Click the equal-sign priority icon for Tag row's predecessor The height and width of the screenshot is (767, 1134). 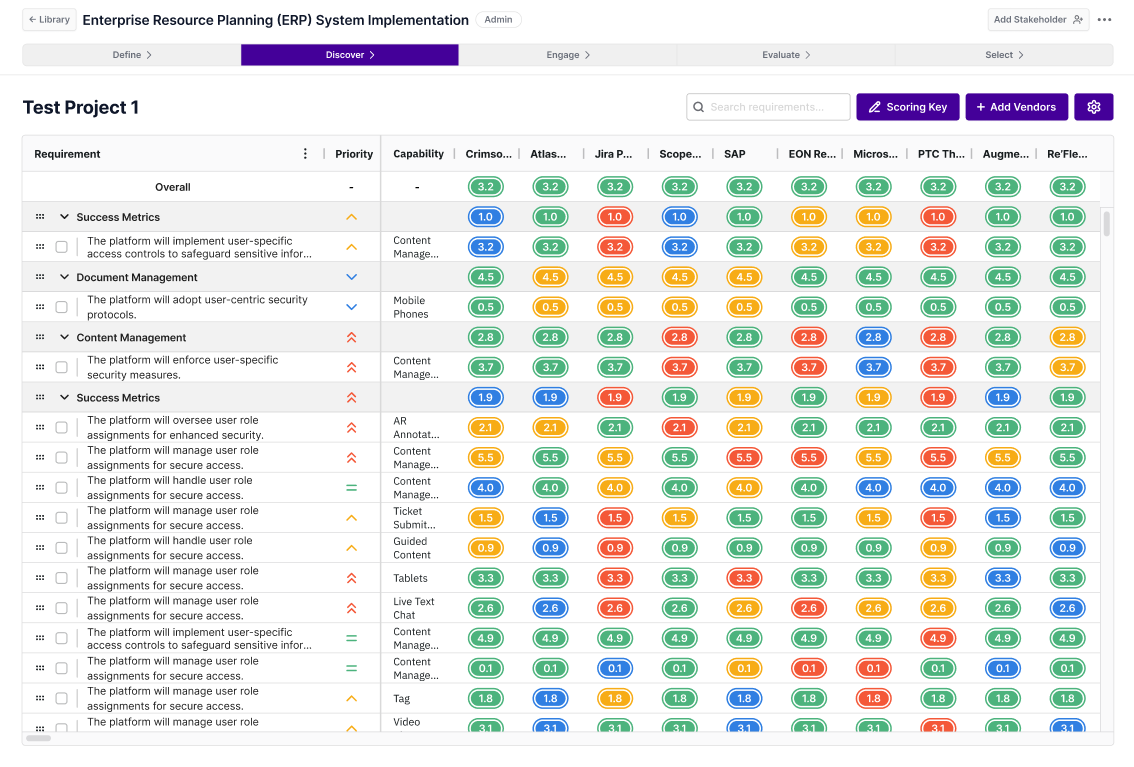pos(351,668)
